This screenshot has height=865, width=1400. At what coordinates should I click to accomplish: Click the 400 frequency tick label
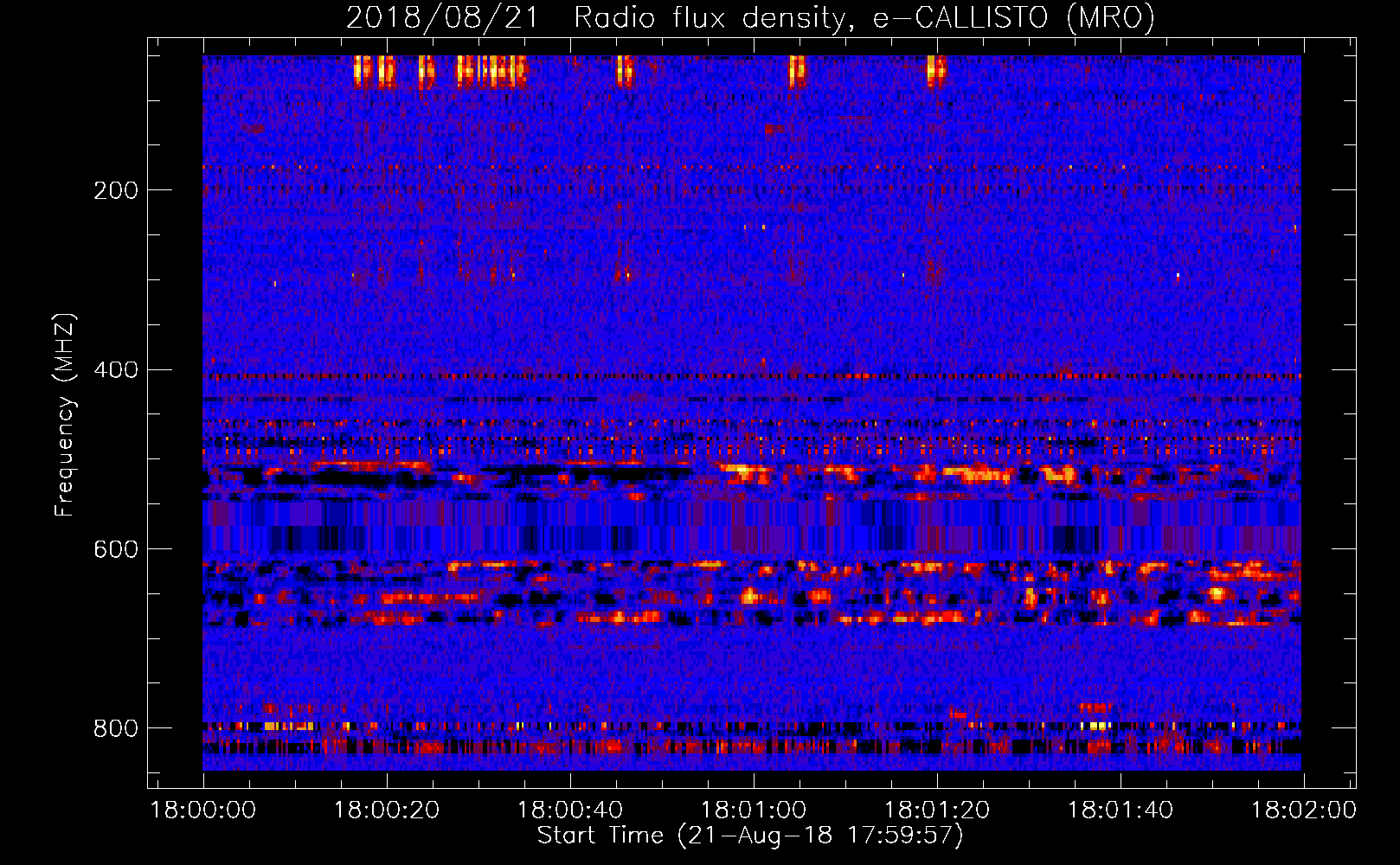tap(116, 370)
